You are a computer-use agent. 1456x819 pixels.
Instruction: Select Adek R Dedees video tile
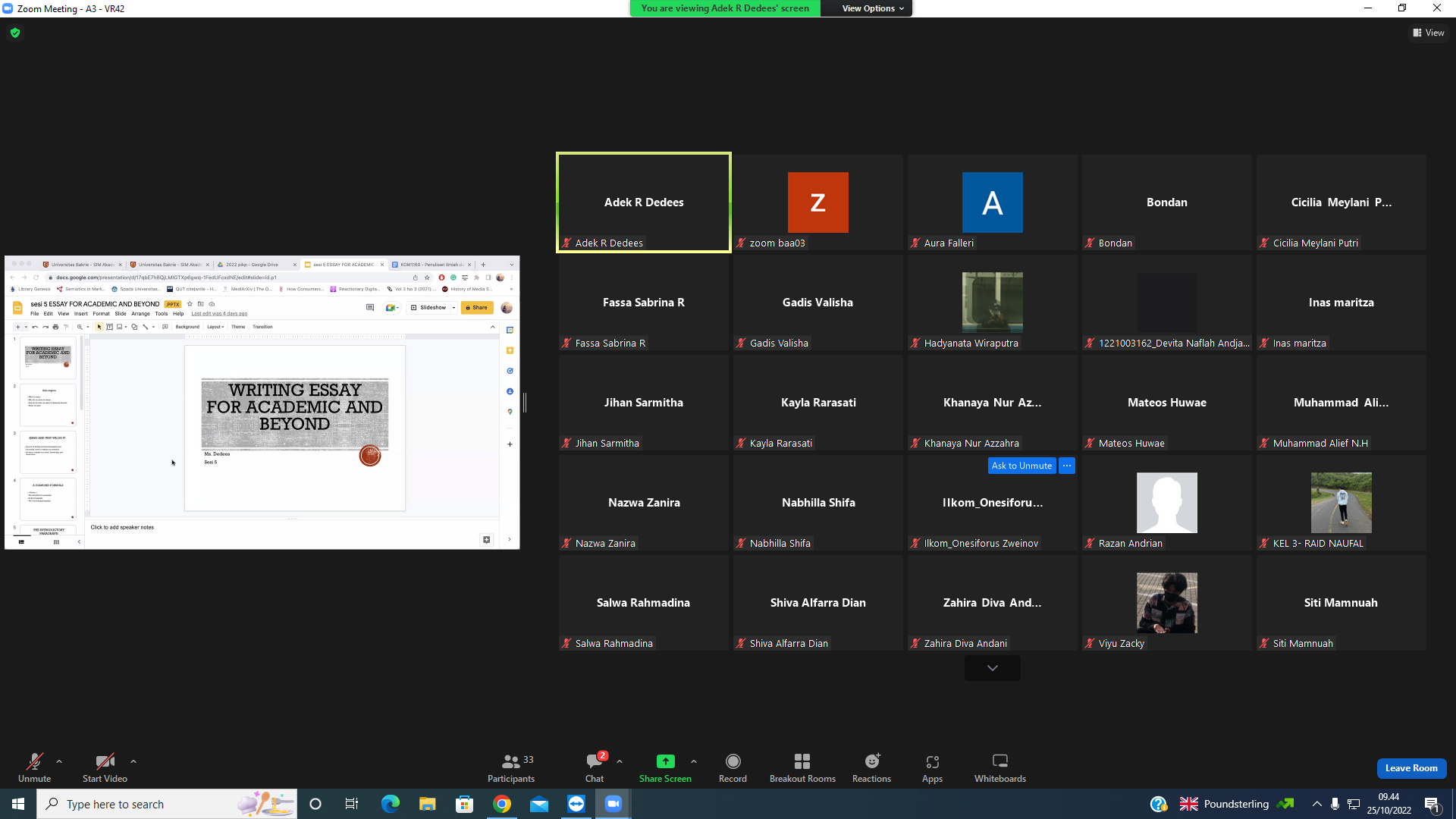tap(644, 202)
